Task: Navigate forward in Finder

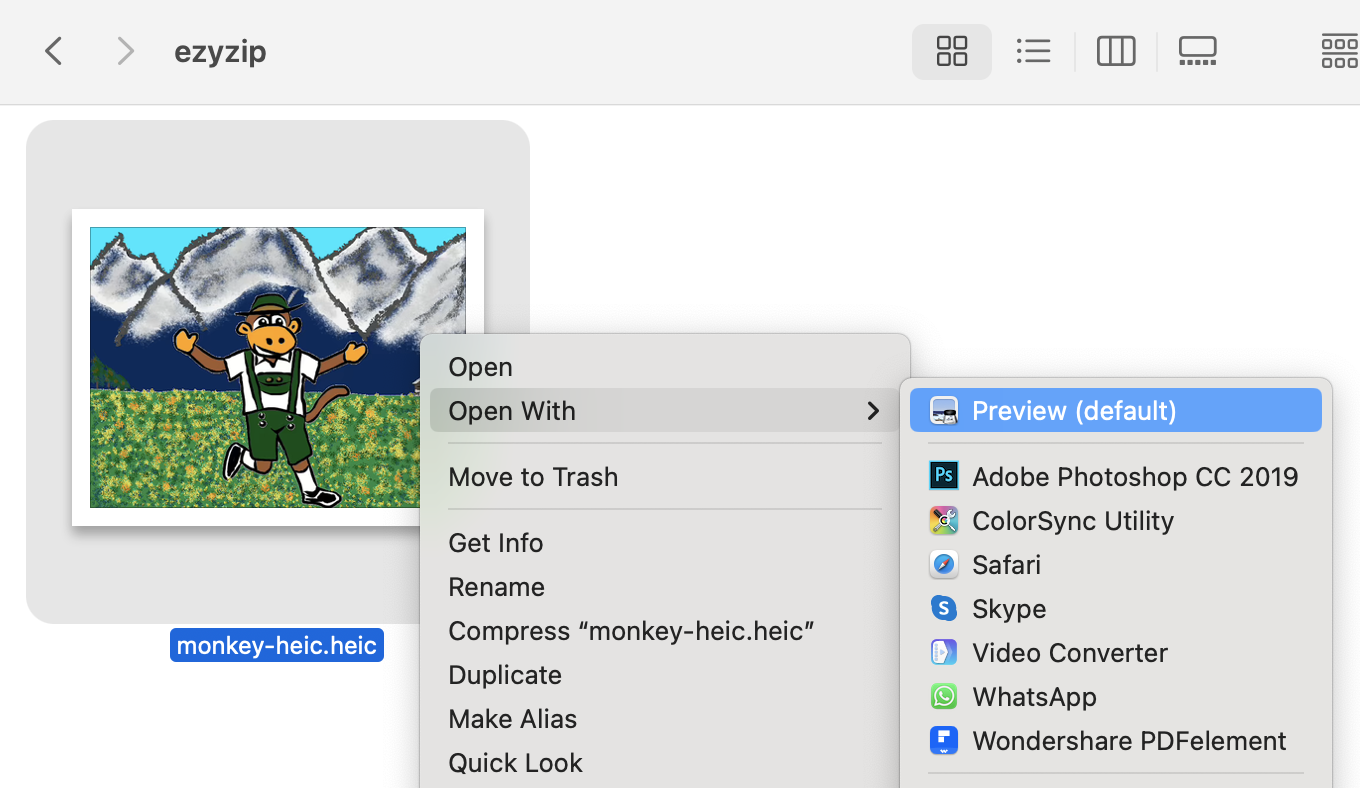Action: click(125, 50)
